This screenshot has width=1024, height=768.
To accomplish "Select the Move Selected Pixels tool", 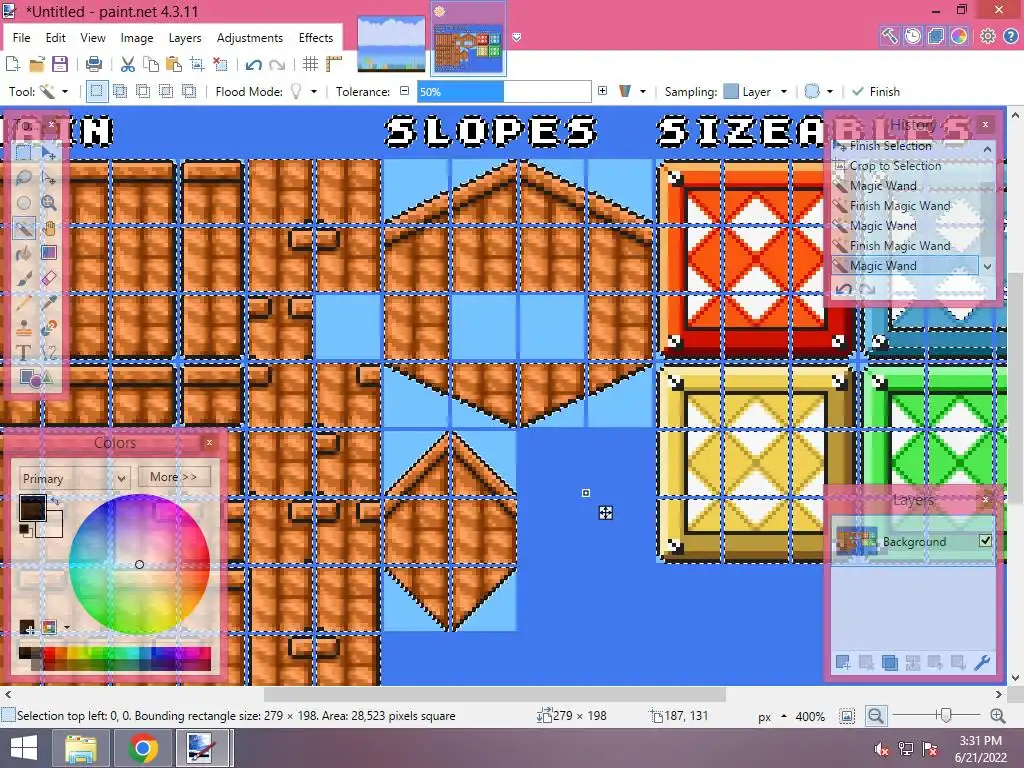I will [x=49, y=153].
